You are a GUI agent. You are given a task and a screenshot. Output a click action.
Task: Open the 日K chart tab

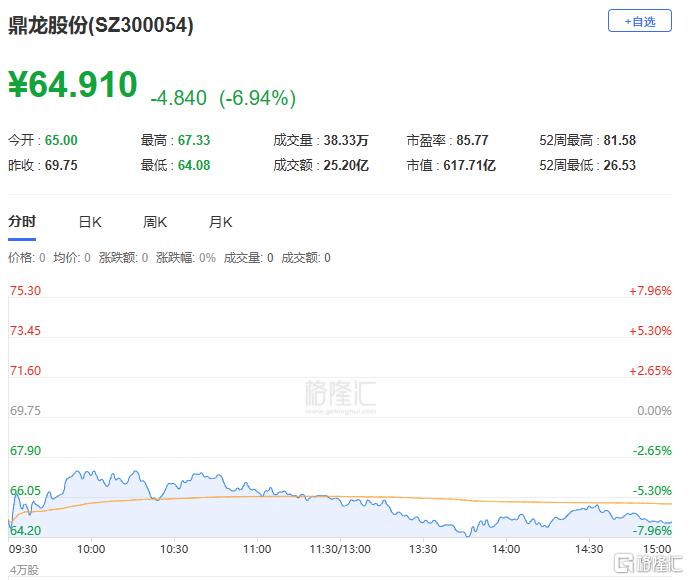(x=90, y=222)
